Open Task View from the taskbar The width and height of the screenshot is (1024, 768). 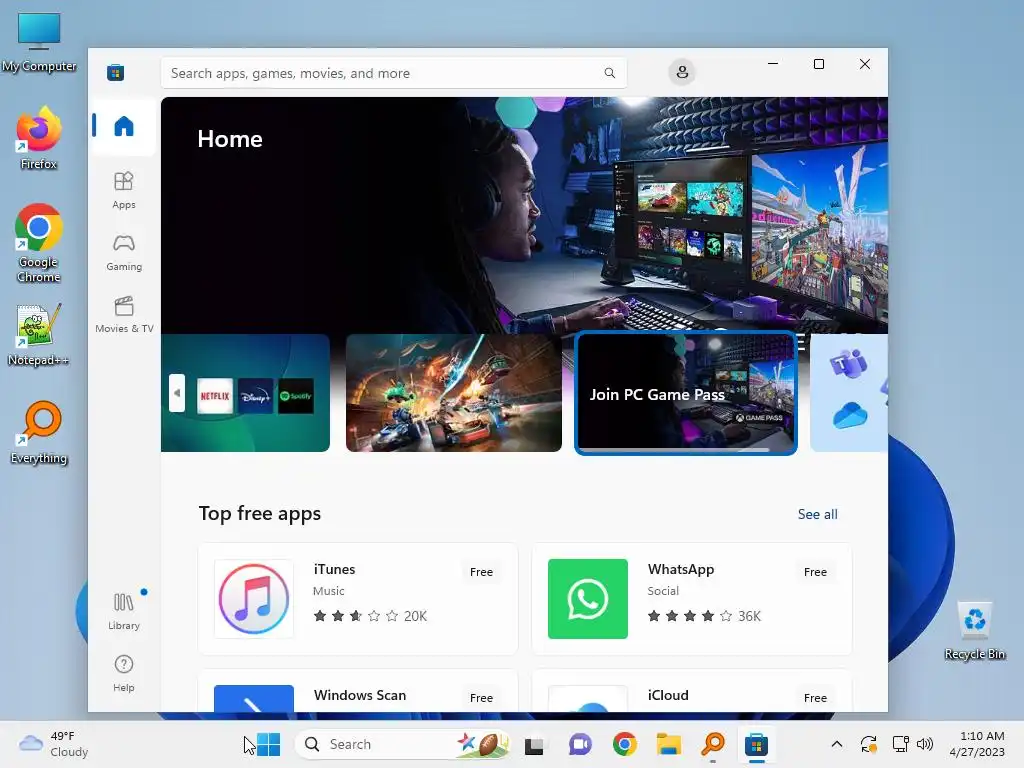pyautogui.click(x=534, y=744)
